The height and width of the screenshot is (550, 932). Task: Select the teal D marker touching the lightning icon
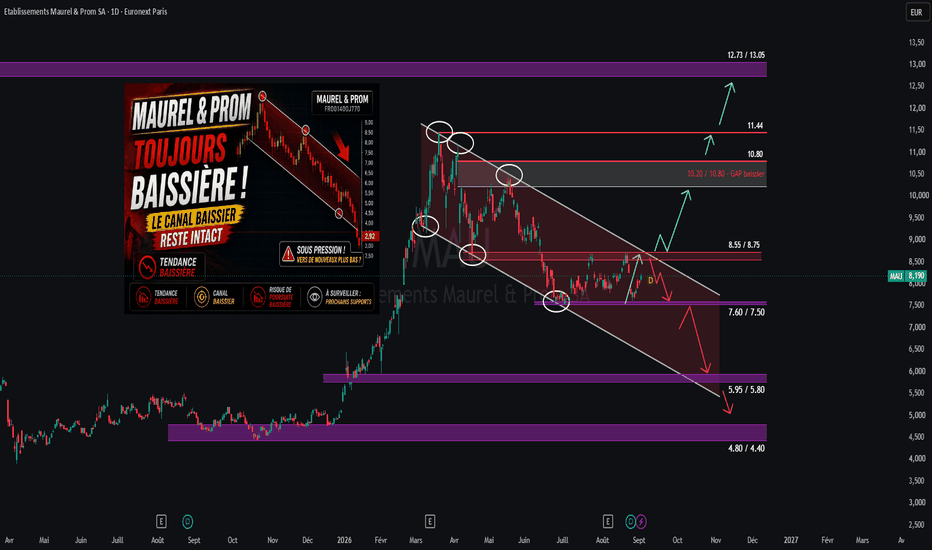pyautogui.click(x=631, y=521)
